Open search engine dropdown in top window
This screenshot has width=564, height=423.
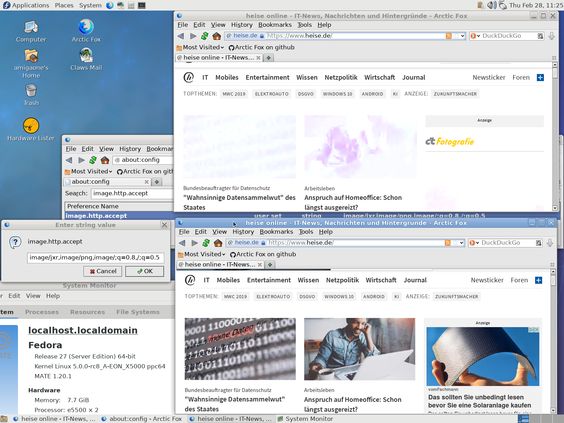(476, 36)
